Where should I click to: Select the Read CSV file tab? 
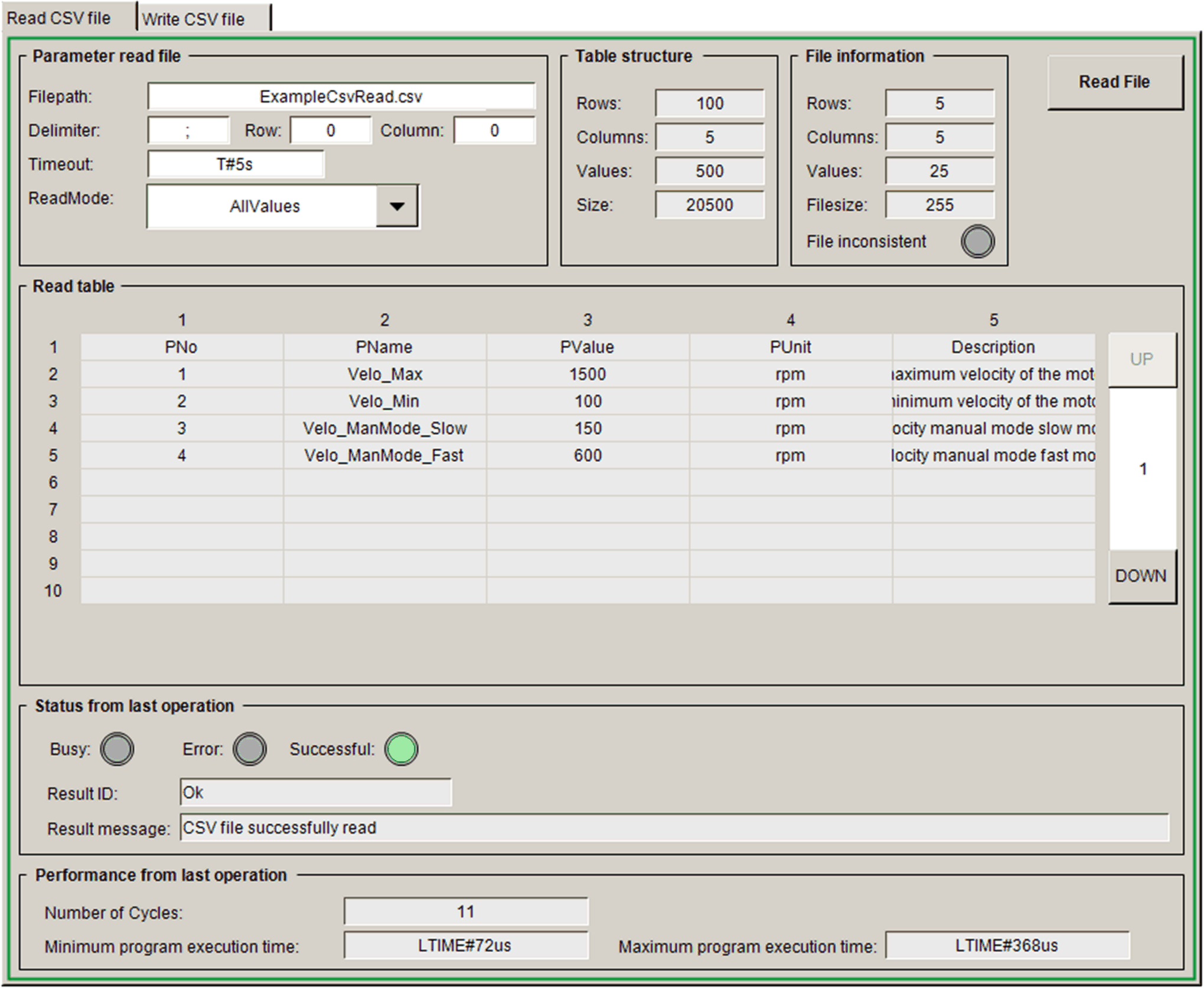pos(59,18)
